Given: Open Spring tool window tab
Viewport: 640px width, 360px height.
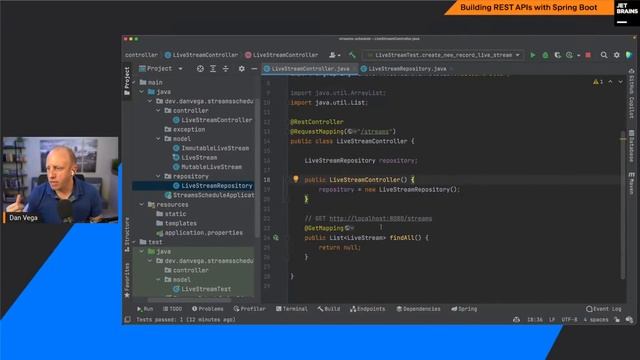Looking at the screenshot, I should 464,309.
